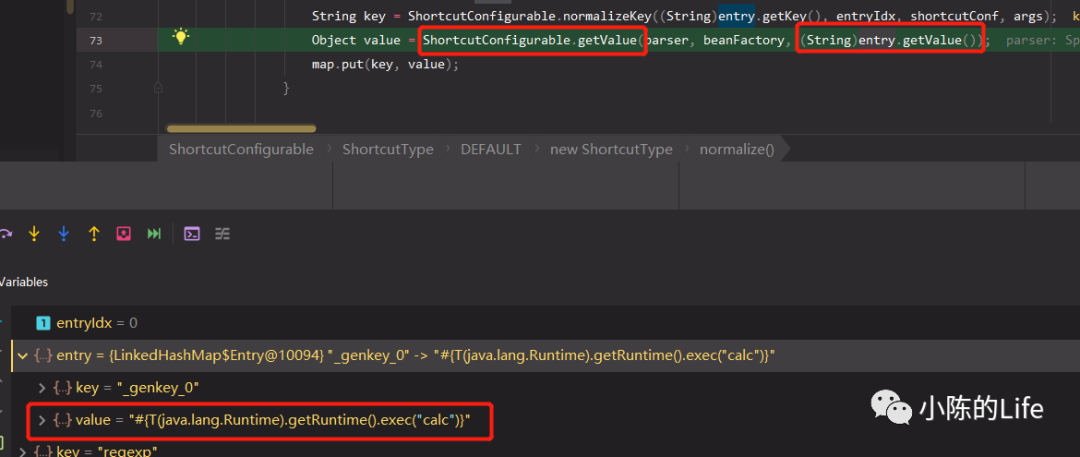Click the Step Into debugger icon
The height and width of the screenshot is (457, 1080).
point(34,234)
